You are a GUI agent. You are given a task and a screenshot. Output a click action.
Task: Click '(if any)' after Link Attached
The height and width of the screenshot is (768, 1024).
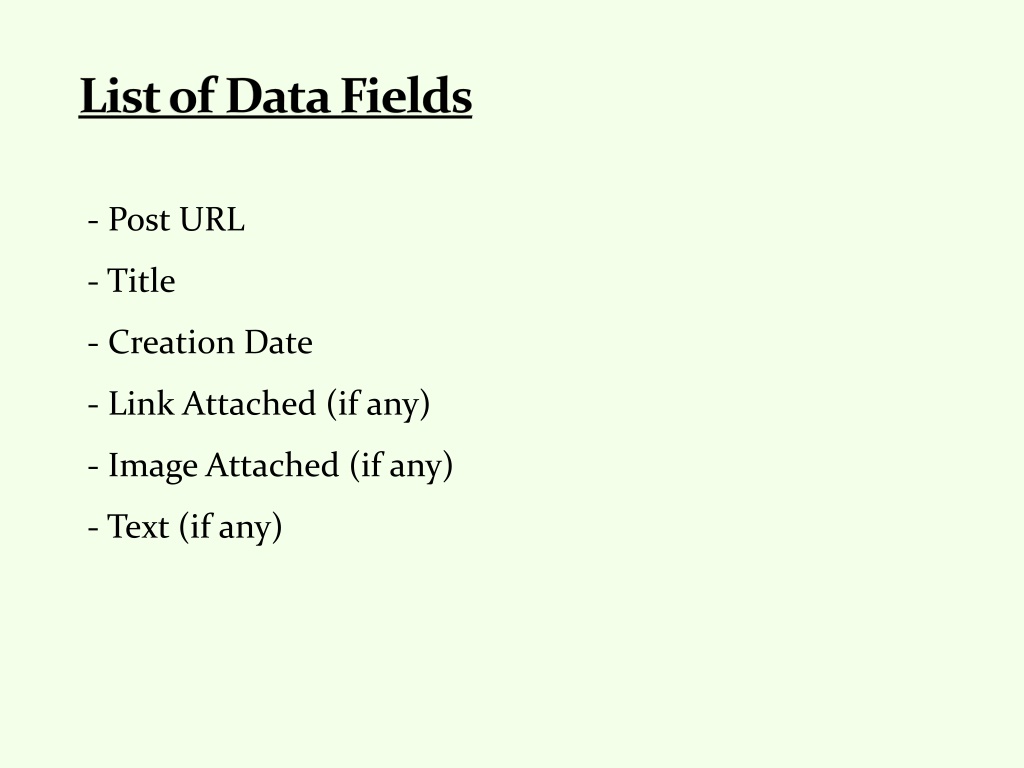[378, 404]
